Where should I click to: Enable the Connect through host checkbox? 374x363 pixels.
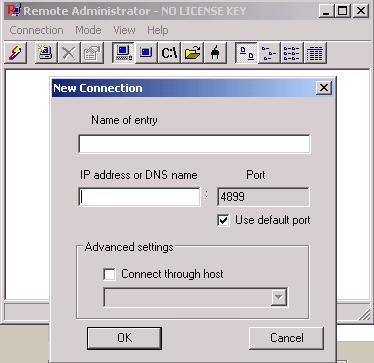point(110,274)
